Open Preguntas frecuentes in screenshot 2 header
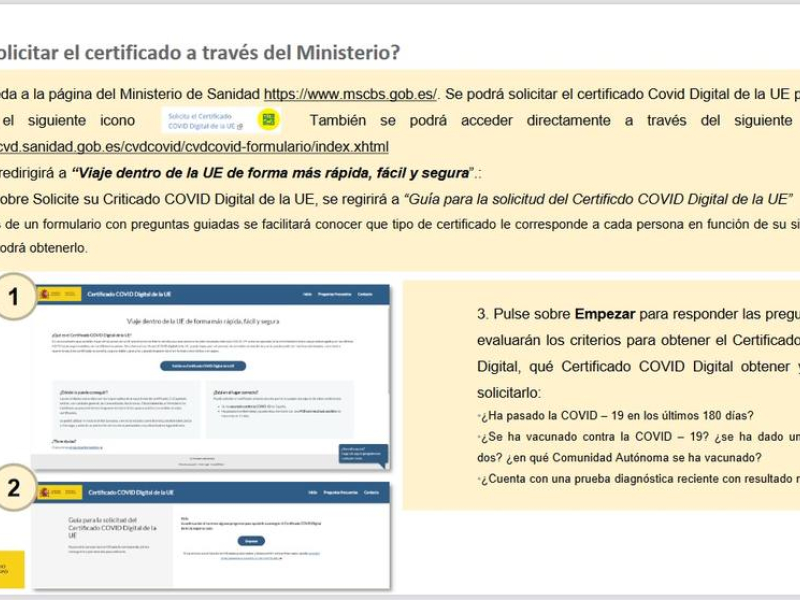800x600 pixels. pos(340,492)
